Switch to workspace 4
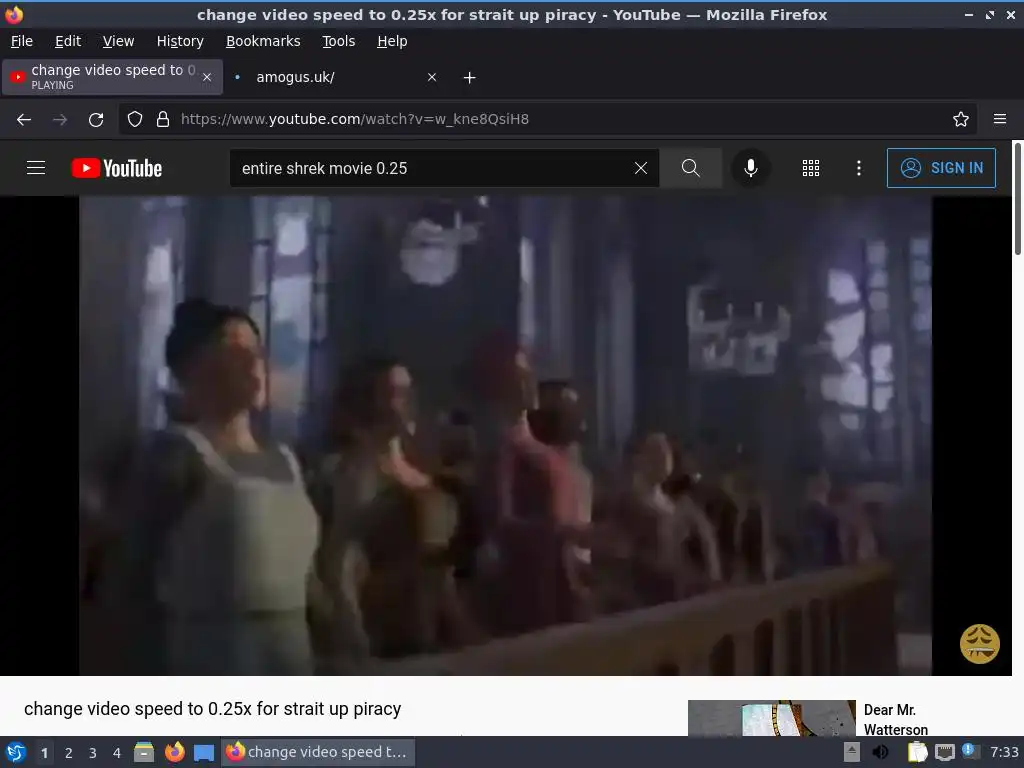The width and height of the screenshot is (1024, 768). (x=117, y=753)
